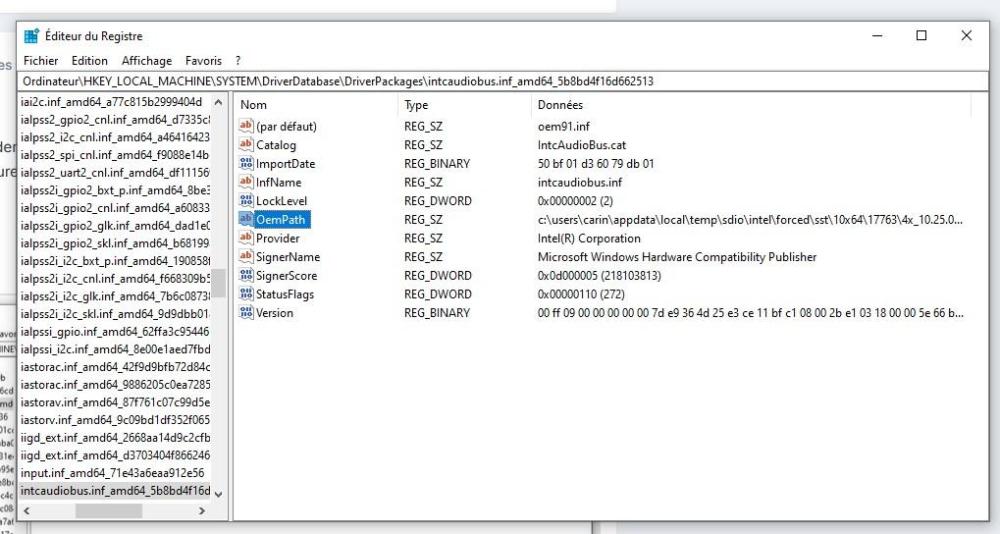Click the Registry Editor app icon in title bar
Viewport: 1000px width, 534px height.
tap(31, 36)
